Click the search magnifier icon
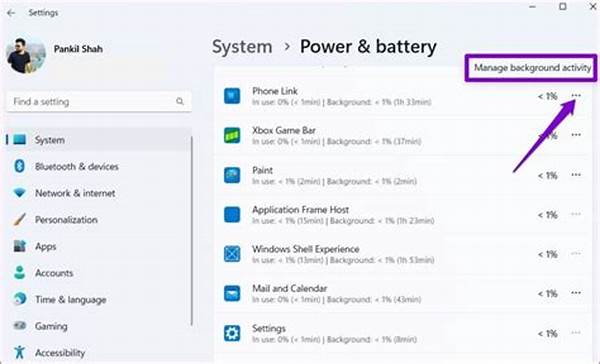Viewport: 600px width, 364px height. [180, 101]
